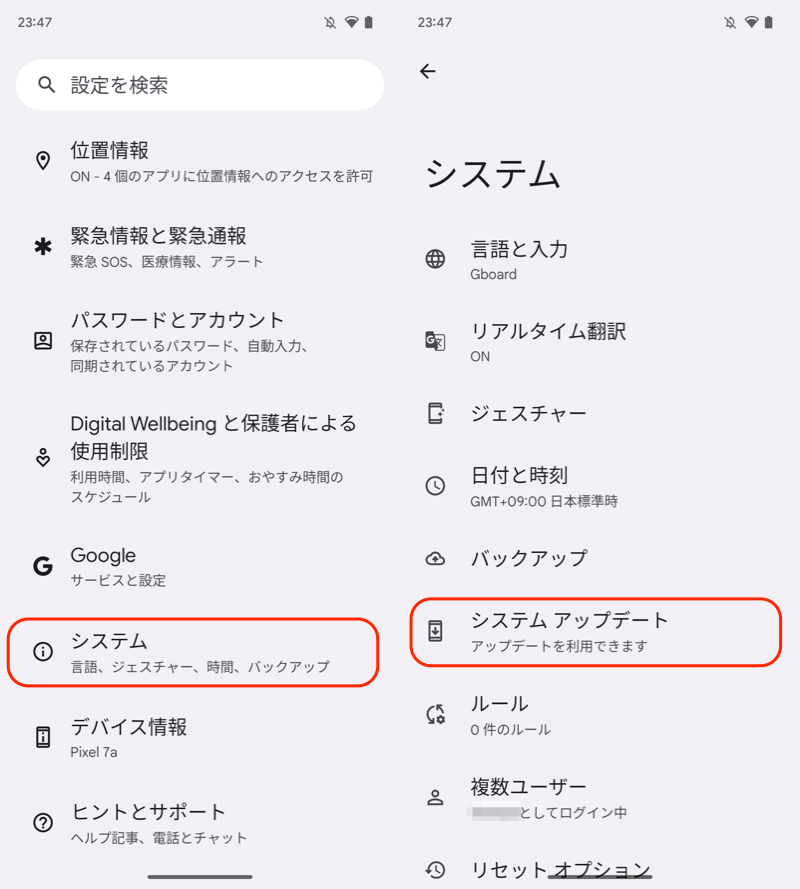Open パスワードとアカウント settings
800x889 pixels.
point(200,341)
